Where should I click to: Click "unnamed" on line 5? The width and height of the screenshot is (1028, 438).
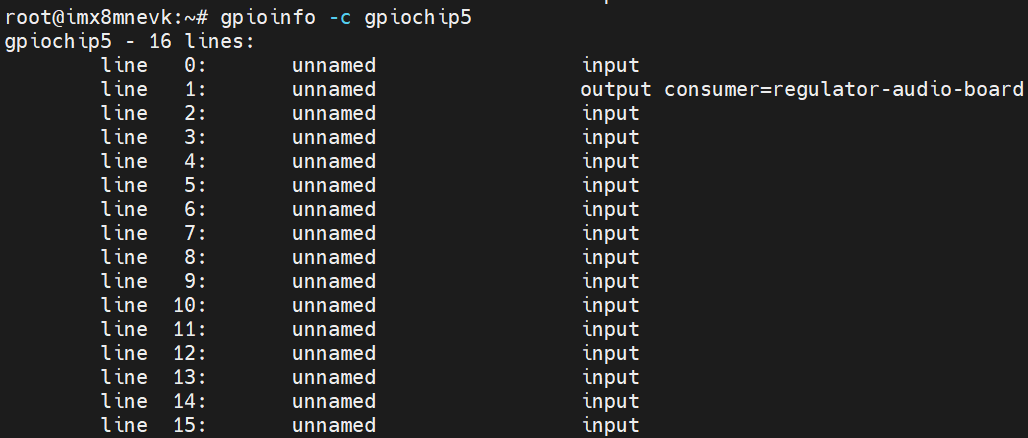(334, 186)
